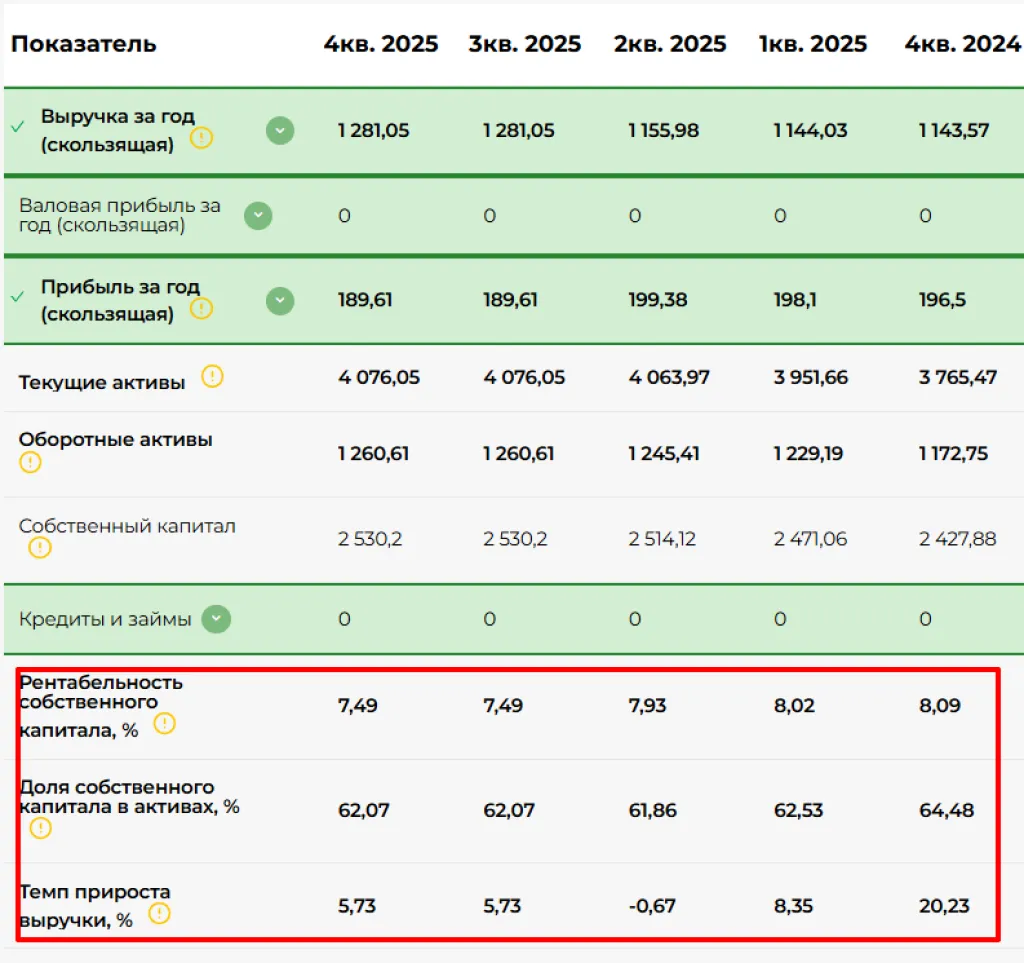Image resolution: width=1024 pixels, height=963 pixels.
Task: Click info icon under Собственный капитал
Action: pyautogui.click(x=39, y=547)
